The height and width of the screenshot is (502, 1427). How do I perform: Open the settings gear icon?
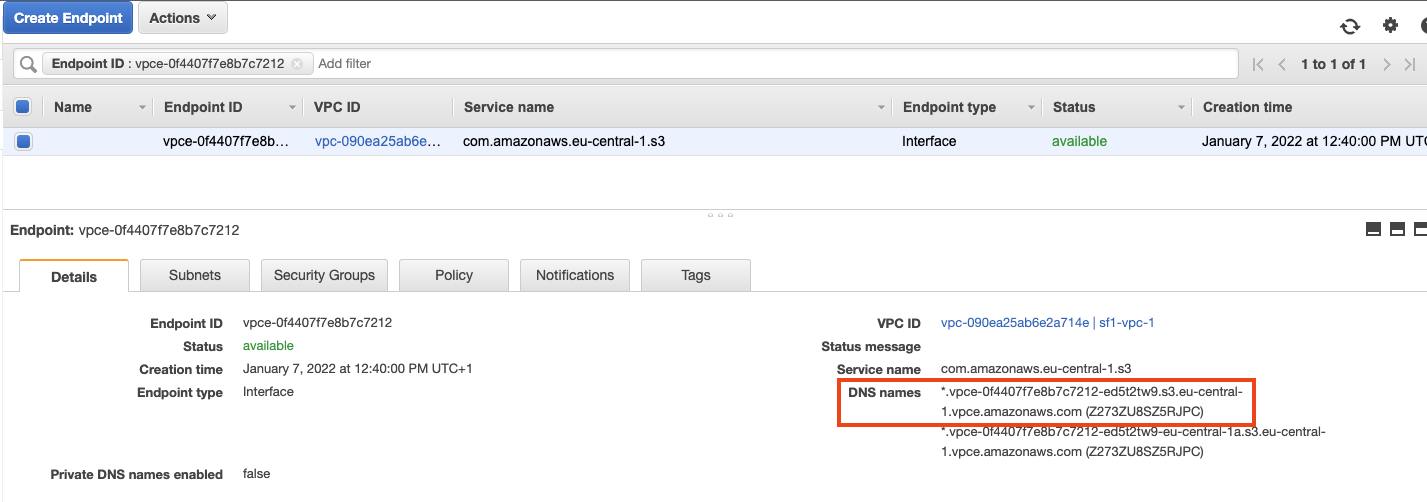pos(1390,26)
